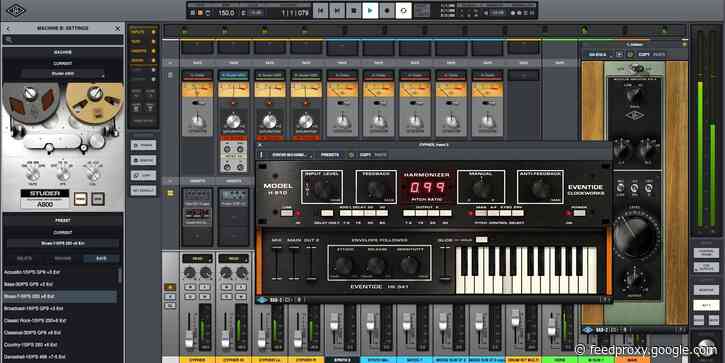Viewport: 725px width, 363px height.
Task: Toggle second square Studer button beside A800 label
Action: tap(98, 199)
